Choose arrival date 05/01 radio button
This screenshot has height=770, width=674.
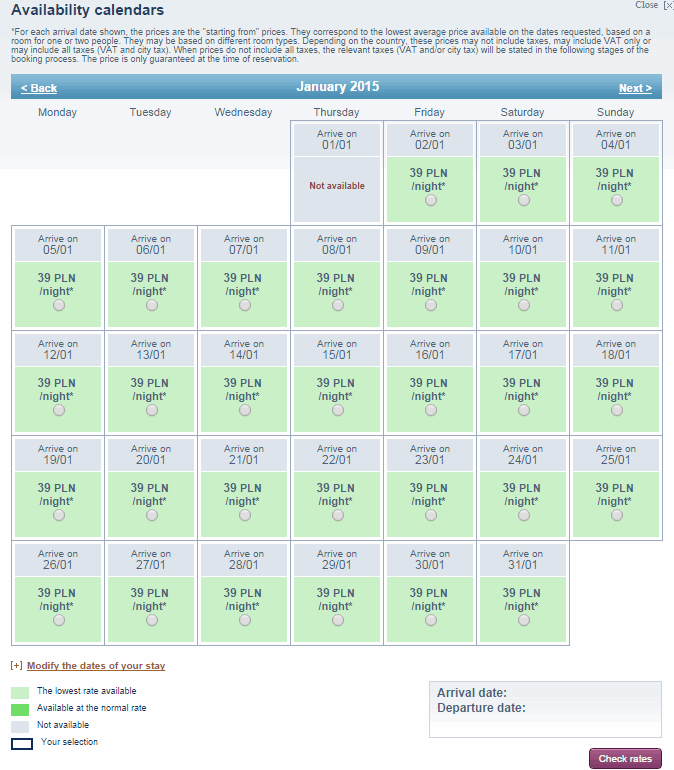pyautogui.click(x=59, y=305)
